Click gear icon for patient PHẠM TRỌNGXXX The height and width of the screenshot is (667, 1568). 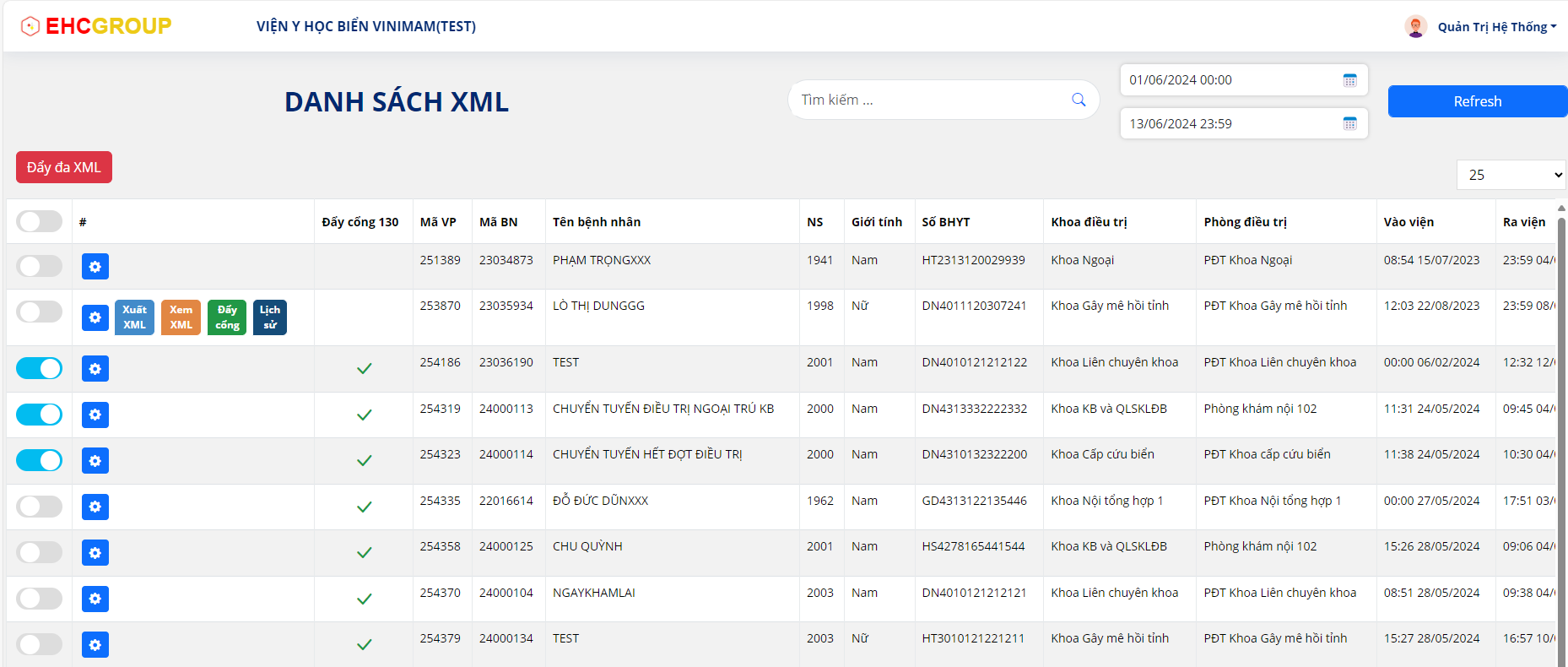point(95,267)
